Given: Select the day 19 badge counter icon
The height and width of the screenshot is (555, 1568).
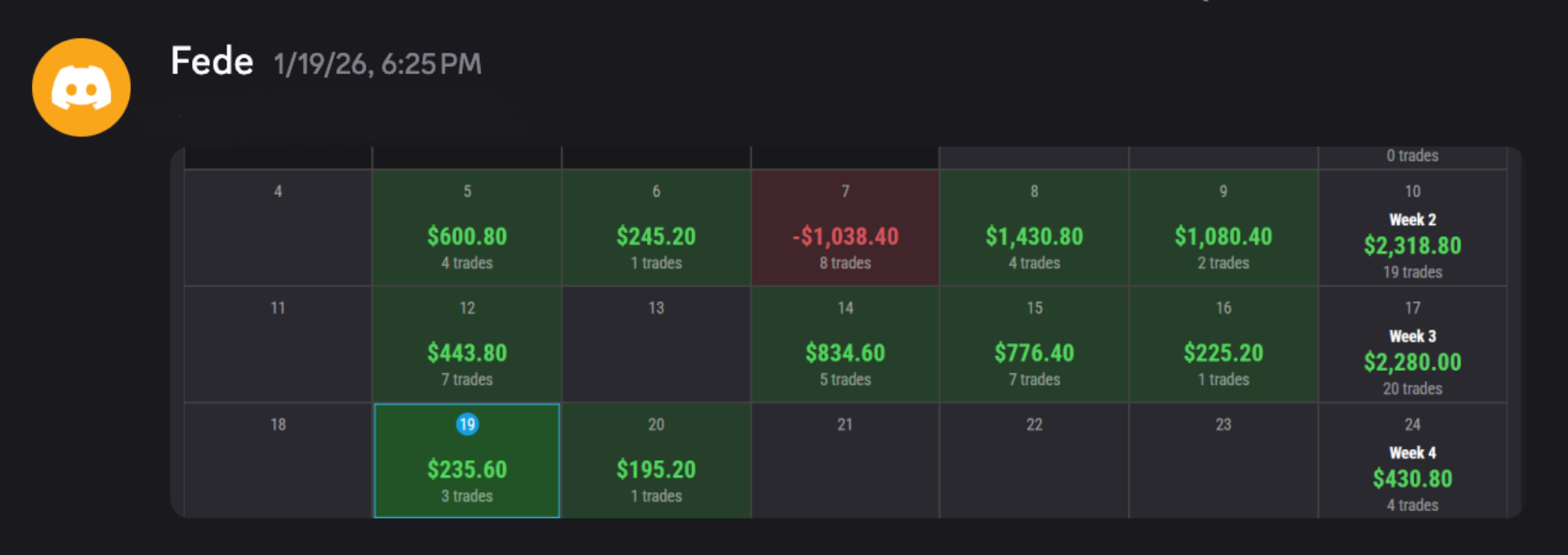Looking at the screenshot, I should click(x=466, y=424).
